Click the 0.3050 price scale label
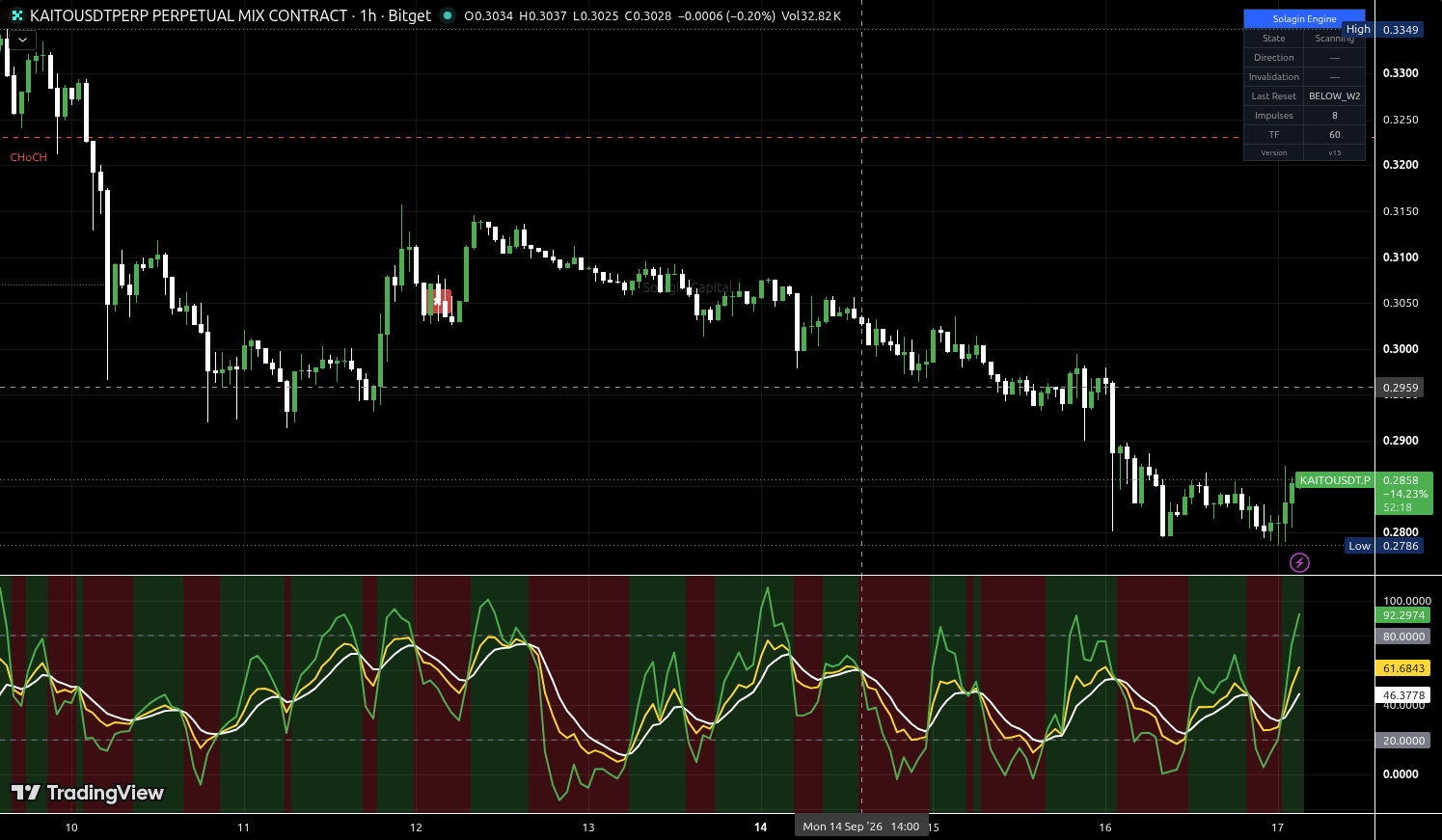 [x=1401, y=303]
